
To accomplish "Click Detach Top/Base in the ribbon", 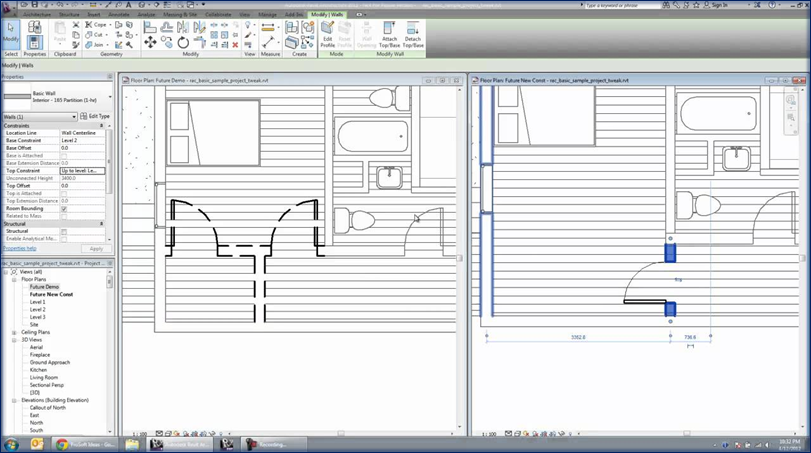I will (413, 34).
